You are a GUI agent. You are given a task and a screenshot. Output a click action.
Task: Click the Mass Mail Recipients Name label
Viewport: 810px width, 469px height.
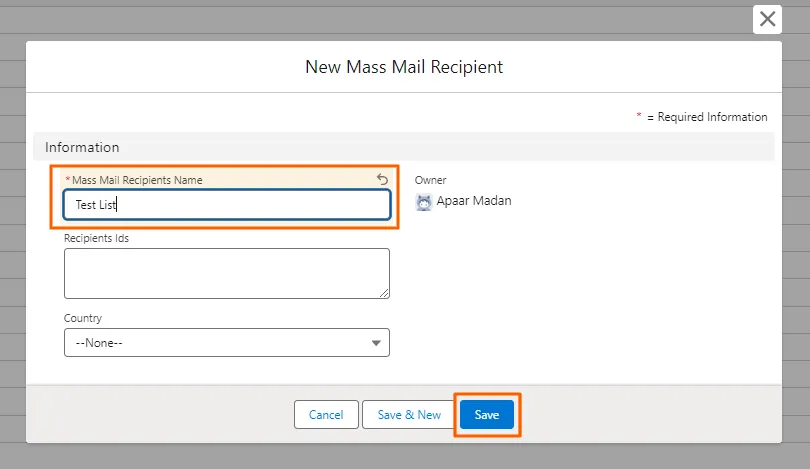pos(137,180)
